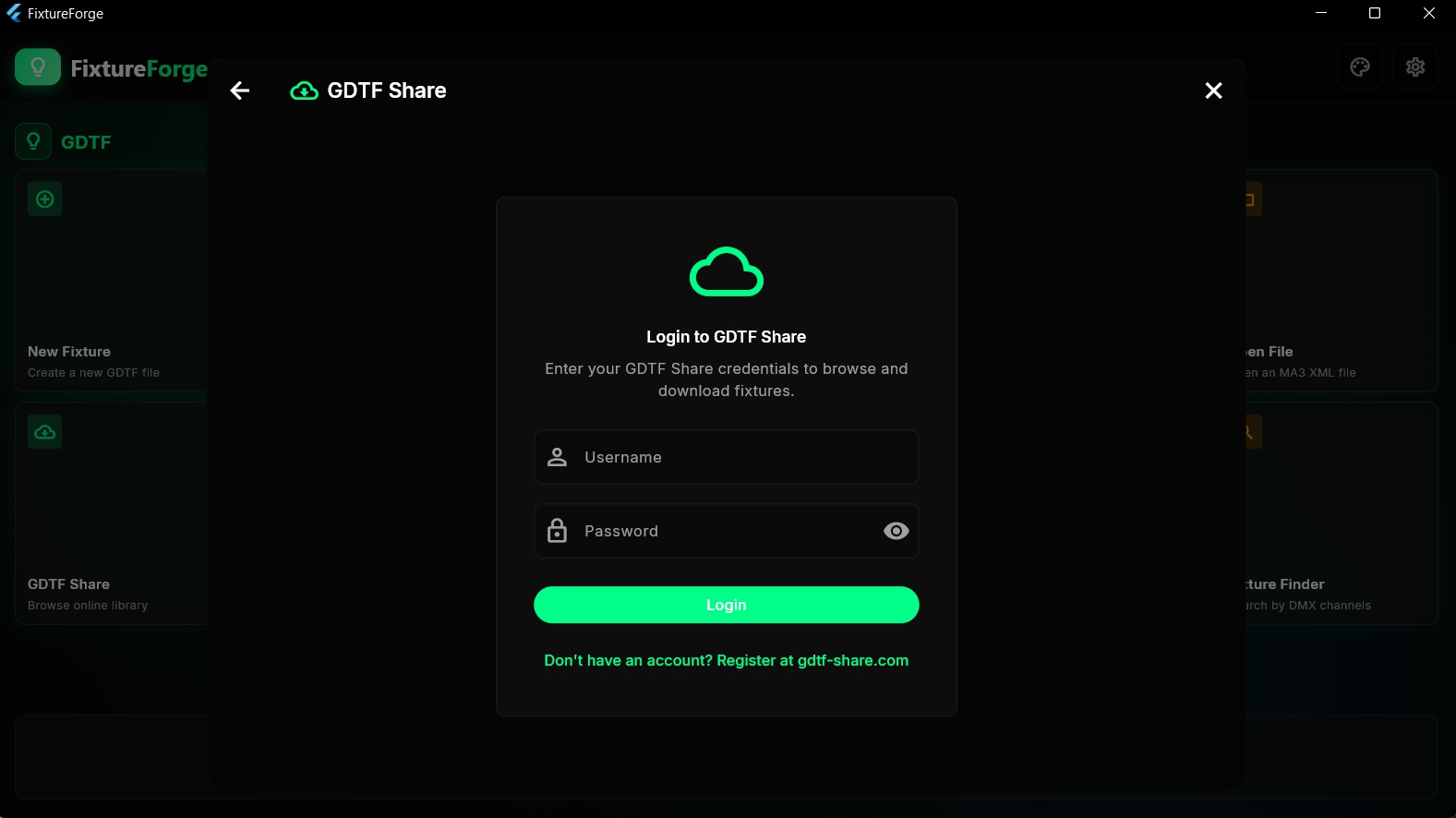Viewport: 1456px width, 818px height.
Task: Open the GDTF Share card labeled Browse online library
Action: point(111,513)
